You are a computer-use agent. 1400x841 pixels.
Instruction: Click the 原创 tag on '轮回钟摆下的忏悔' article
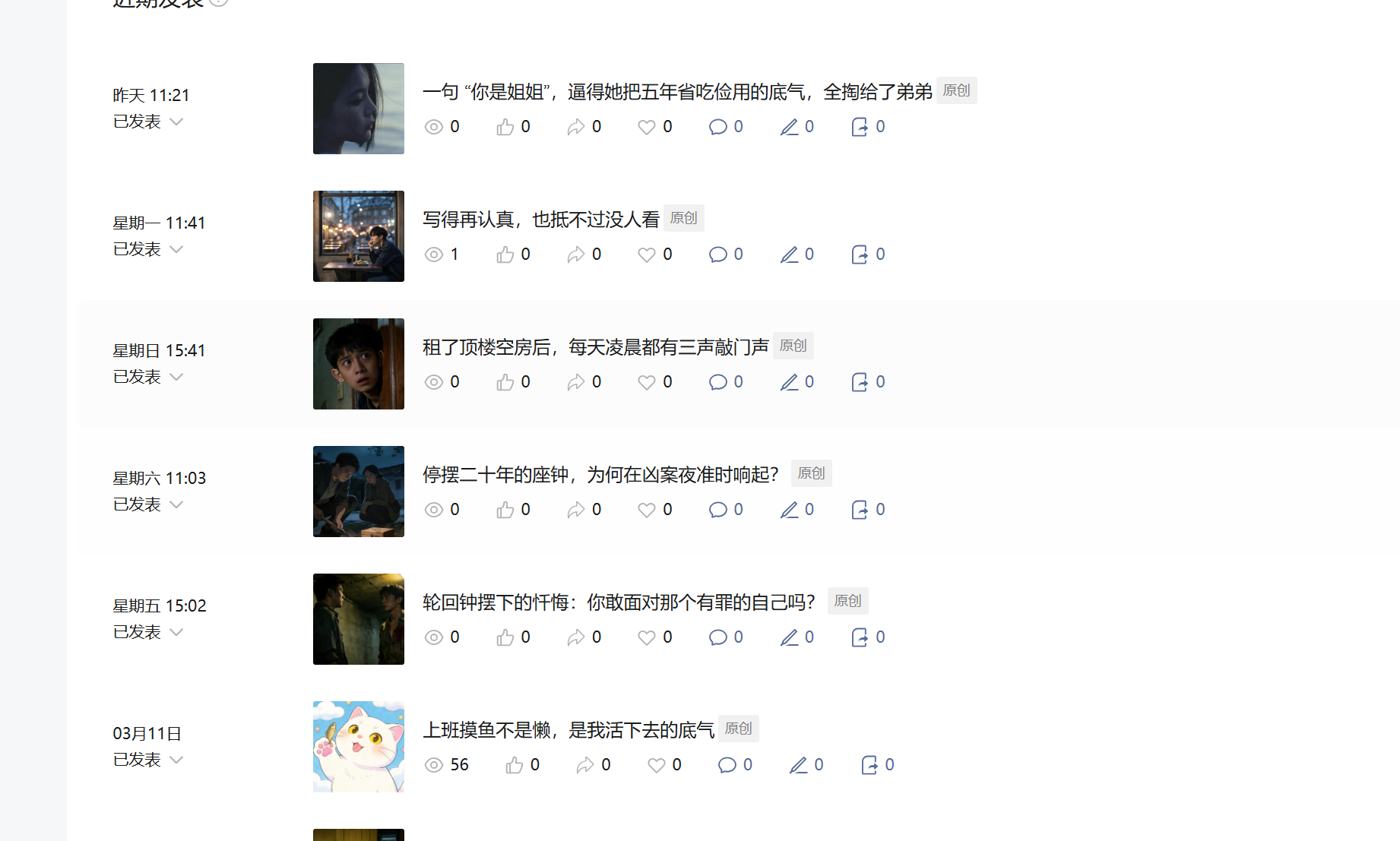pos(847,601)
